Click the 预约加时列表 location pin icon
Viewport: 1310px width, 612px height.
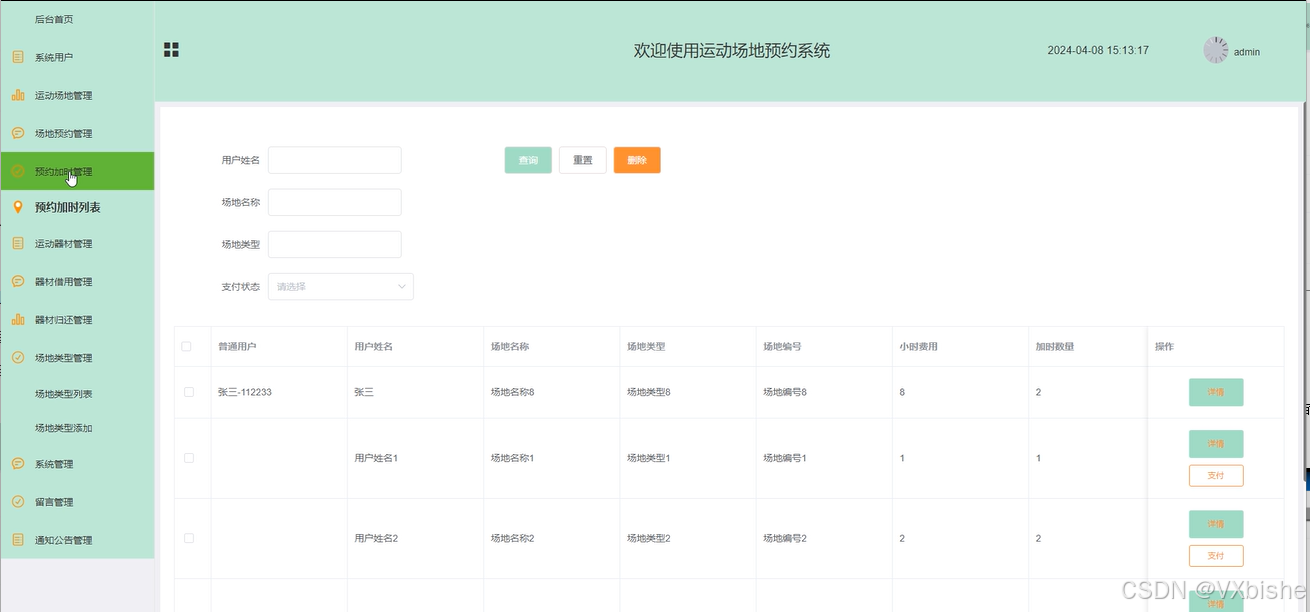(18, 207)
